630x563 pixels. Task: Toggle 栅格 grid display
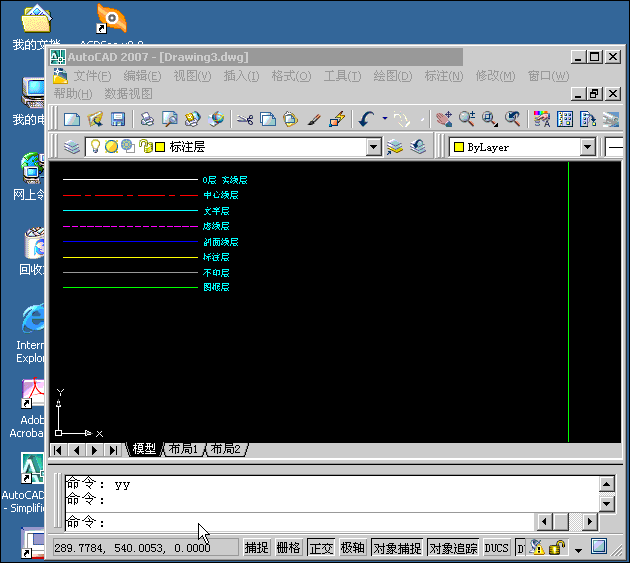point(288,548)
